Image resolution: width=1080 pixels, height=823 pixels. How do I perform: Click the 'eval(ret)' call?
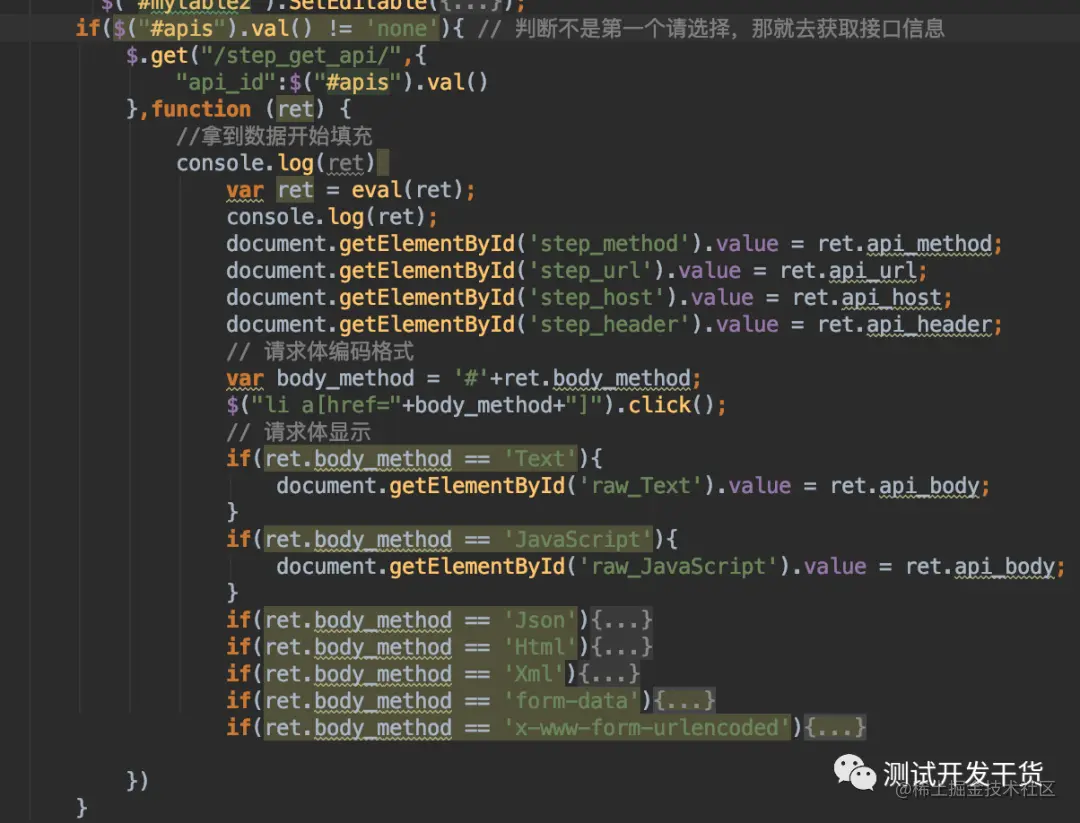pyautogui.click(x=407, y=189)
